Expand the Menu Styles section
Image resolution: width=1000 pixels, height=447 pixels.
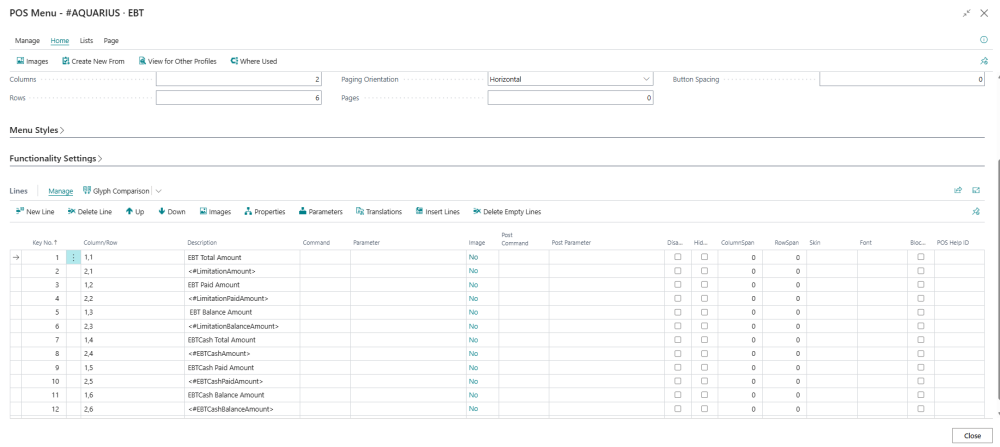pos(37,130)
